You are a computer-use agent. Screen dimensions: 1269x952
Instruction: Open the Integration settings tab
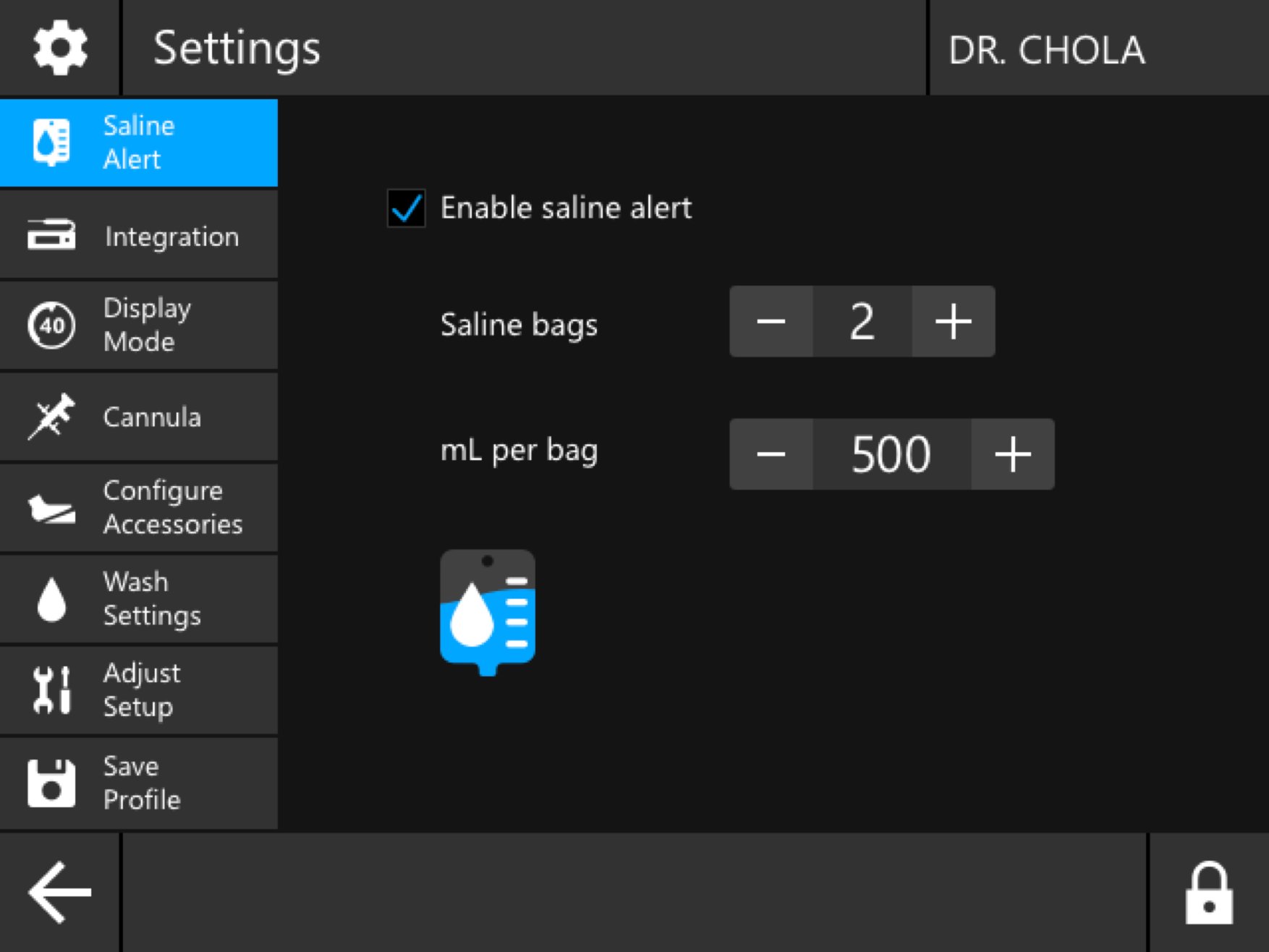click(139, 236)
